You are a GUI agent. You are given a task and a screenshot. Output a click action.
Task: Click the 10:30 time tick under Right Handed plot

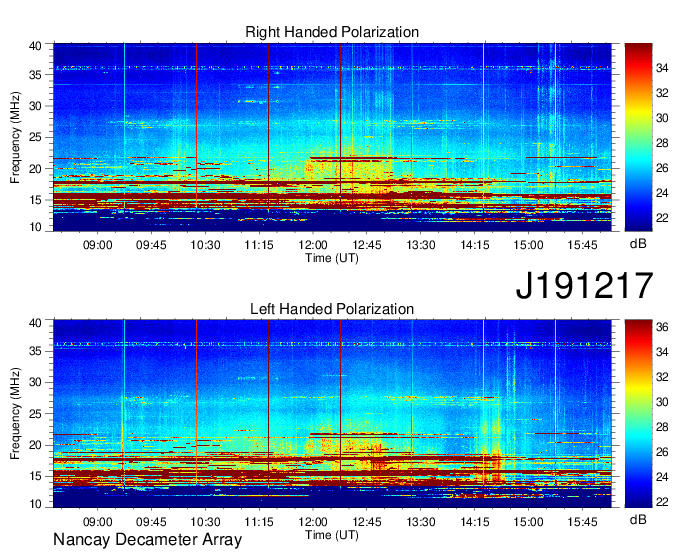tap(205, 245)
